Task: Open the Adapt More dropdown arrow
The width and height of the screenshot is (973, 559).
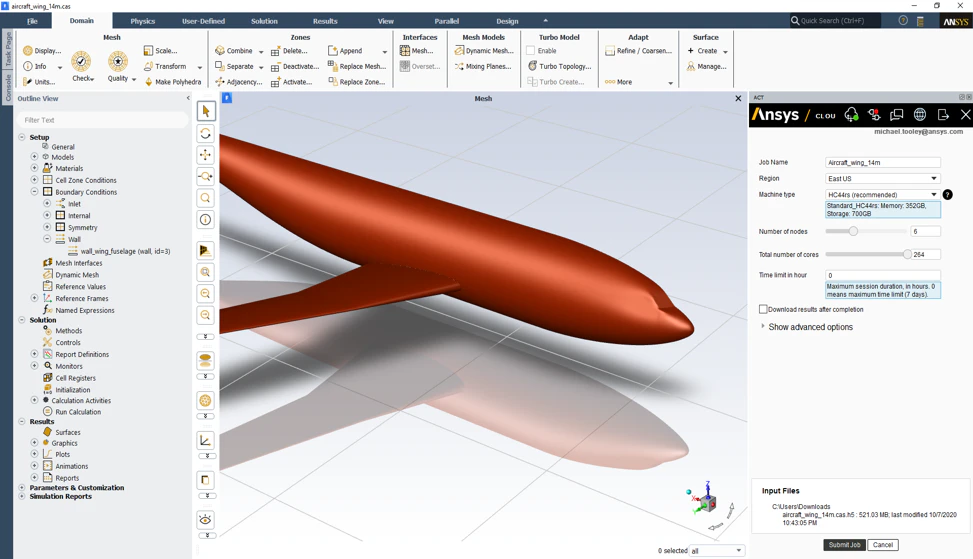Action: (670, 83)
